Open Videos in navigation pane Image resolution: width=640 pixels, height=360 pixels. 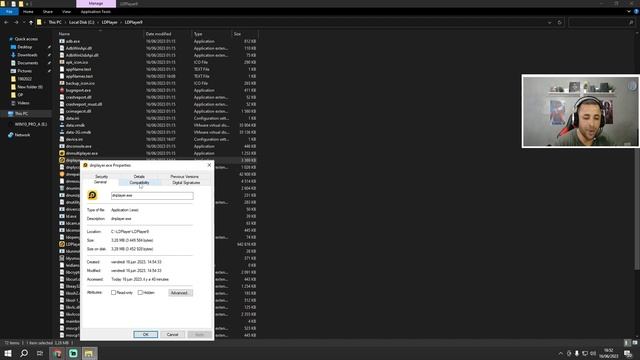[x=23, y=103]
